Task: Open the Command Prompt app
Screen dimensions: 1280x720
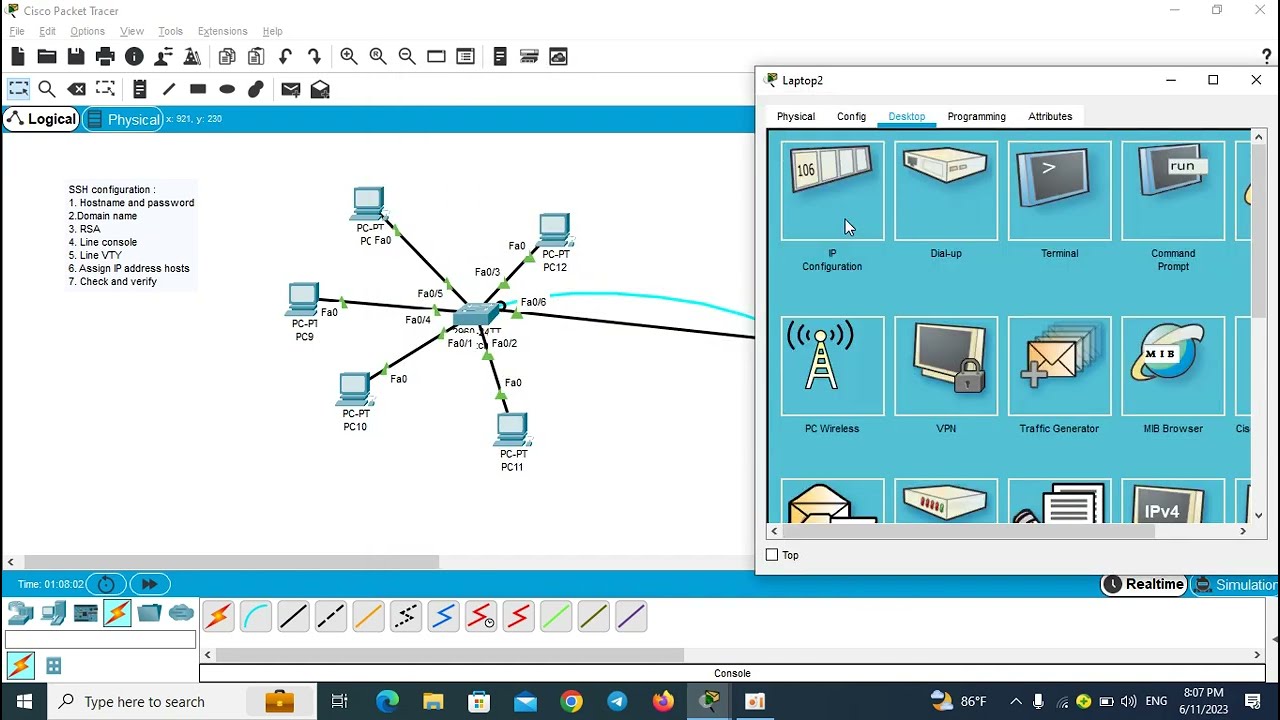Action: click(1173, 191)
